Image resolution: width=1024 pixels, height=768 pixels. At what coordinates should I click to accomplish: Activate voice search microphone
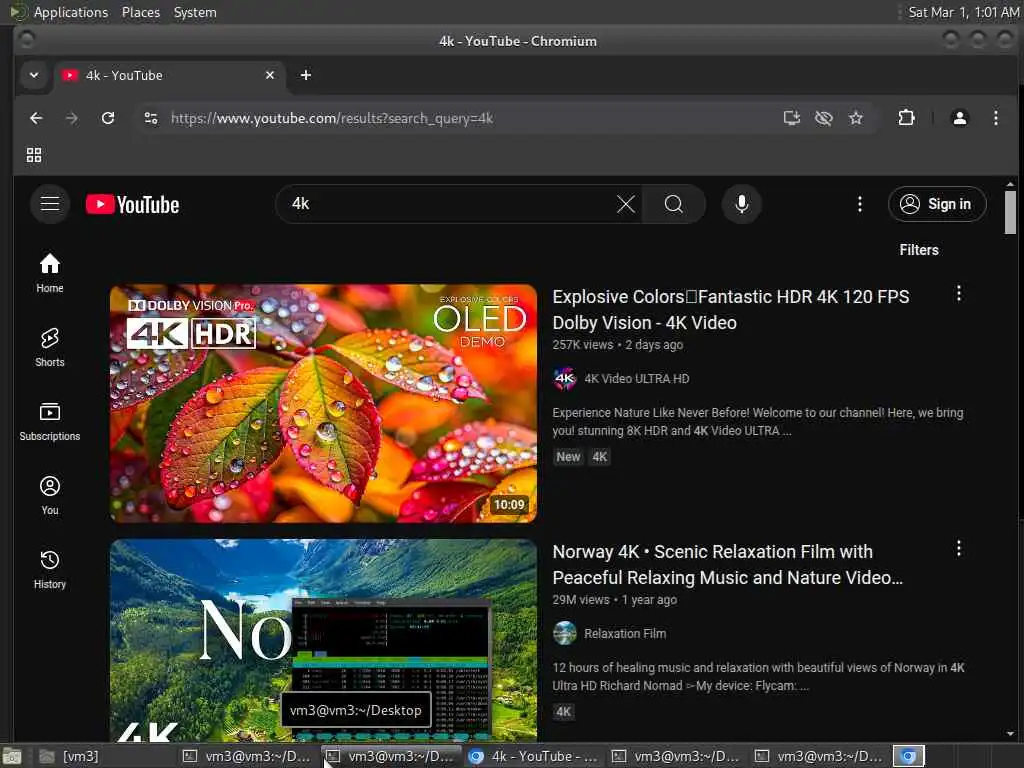[741, 204]
